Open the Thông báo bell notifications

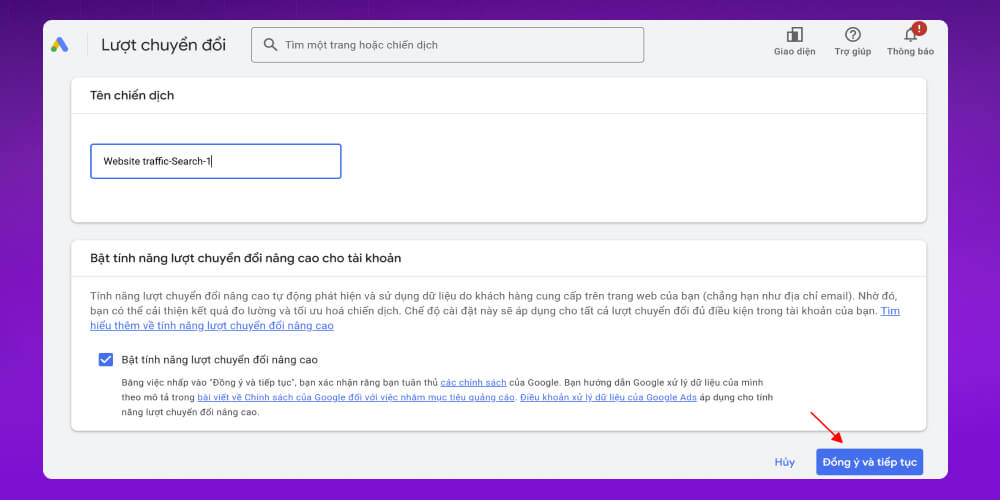[910, 37]
